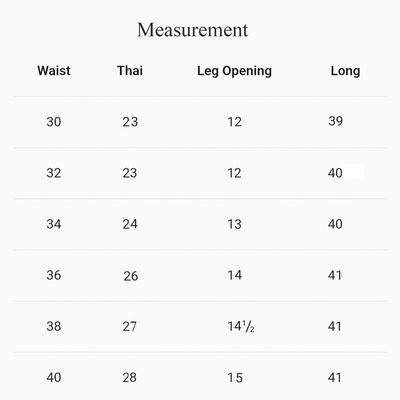The width and height of the screenshot is (400, 400).
Task: Click the Leg Opening column header
Action: click(235, 71)
